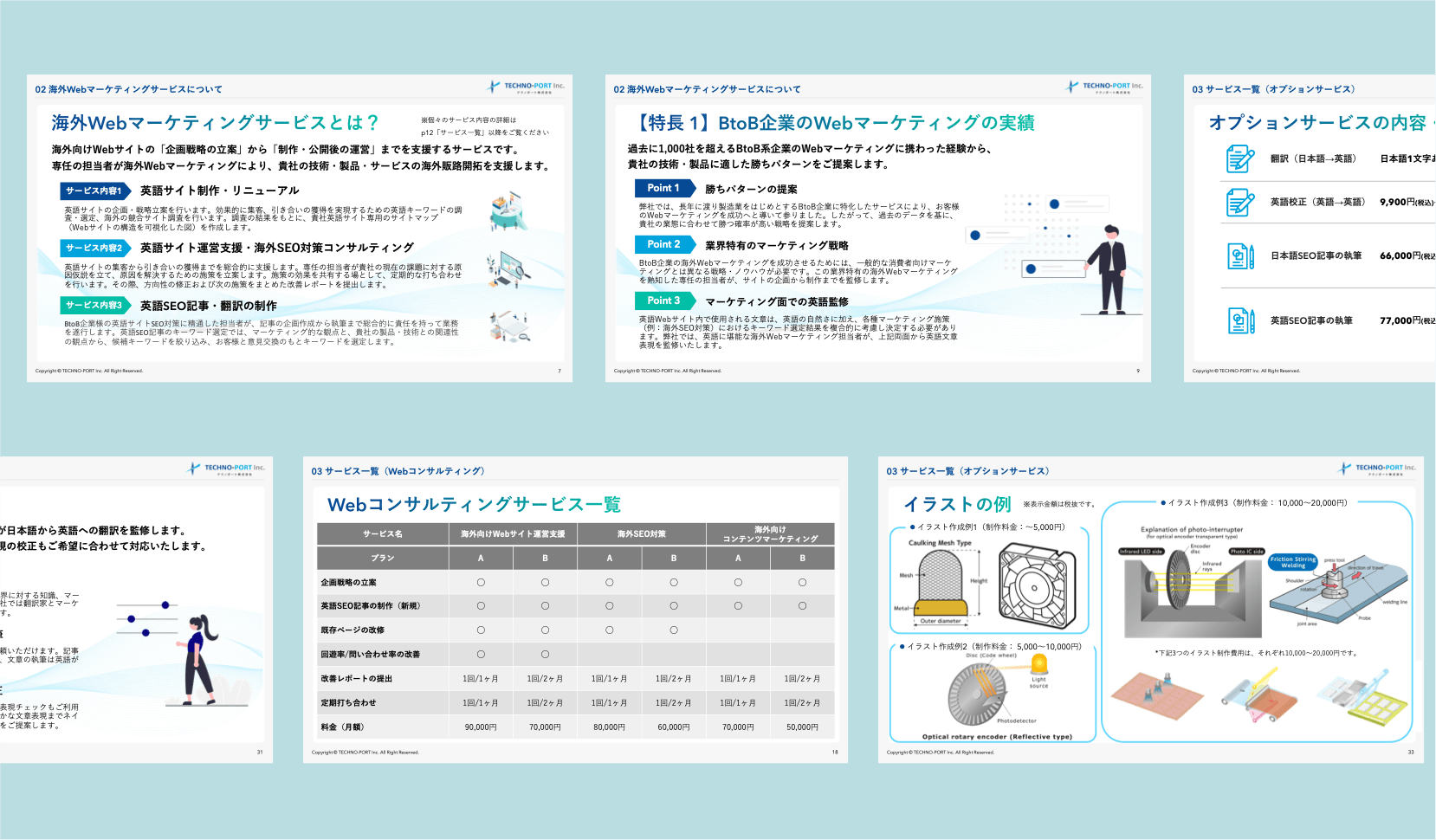Screen dimensions: 1436x840
Task: Click the 英語校正 document icon
Action: tap(1239, 203)
